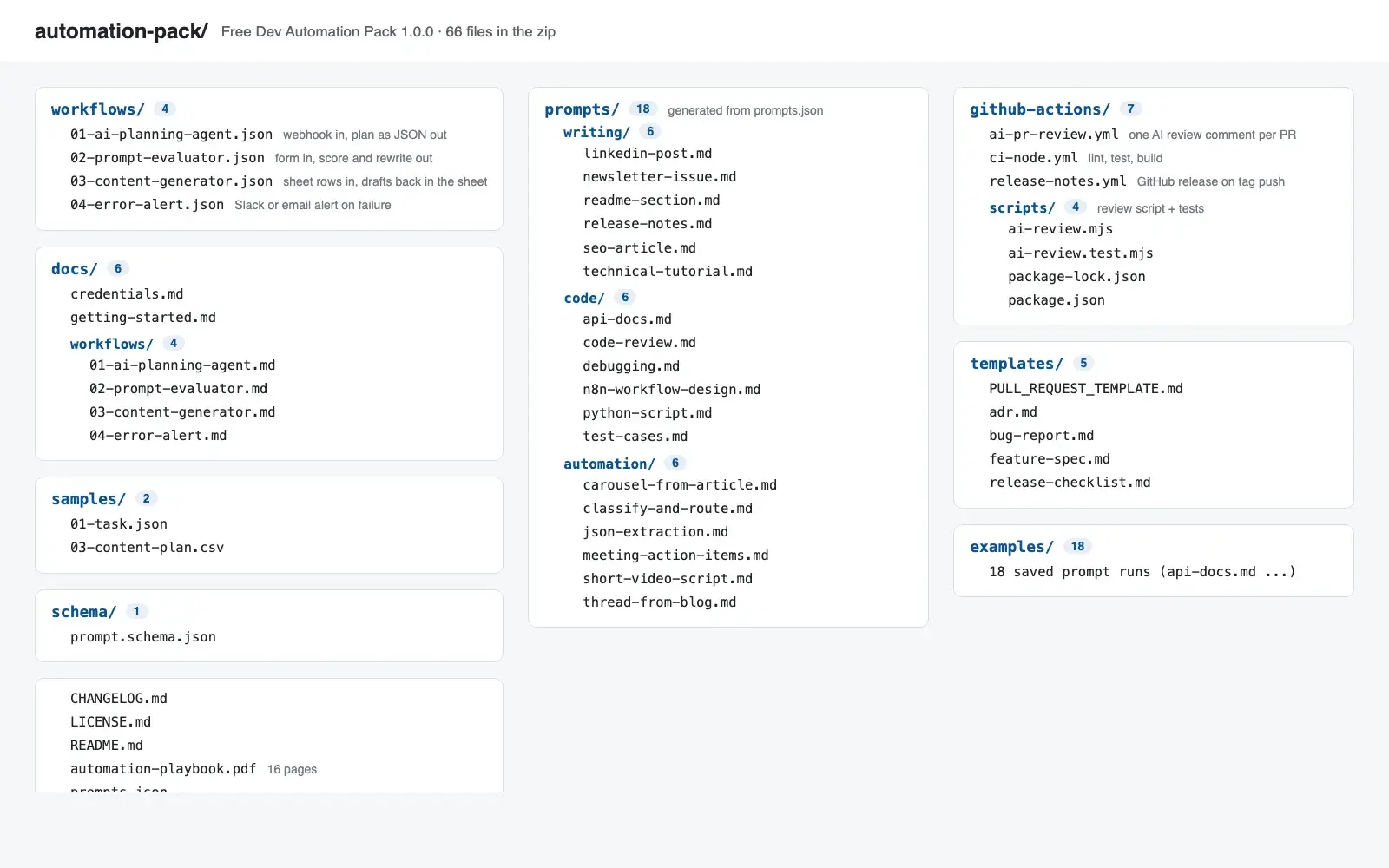
Task: Open automation-playbook.pdf file
Action: tap(163, 769)
